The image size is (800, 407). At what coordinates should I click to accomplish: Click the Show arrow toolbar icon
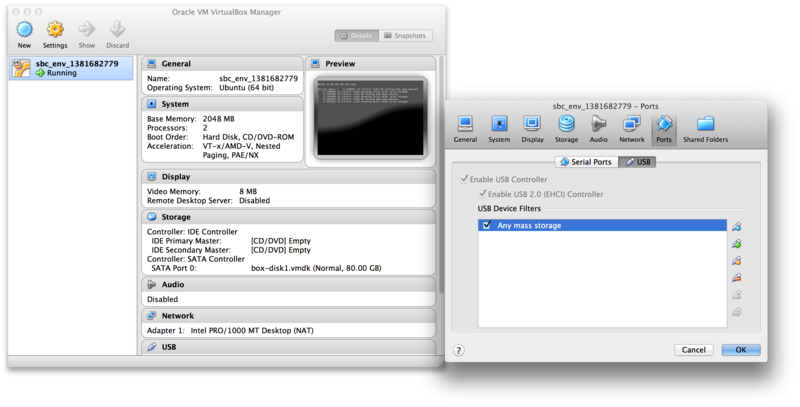click(86, 30)
